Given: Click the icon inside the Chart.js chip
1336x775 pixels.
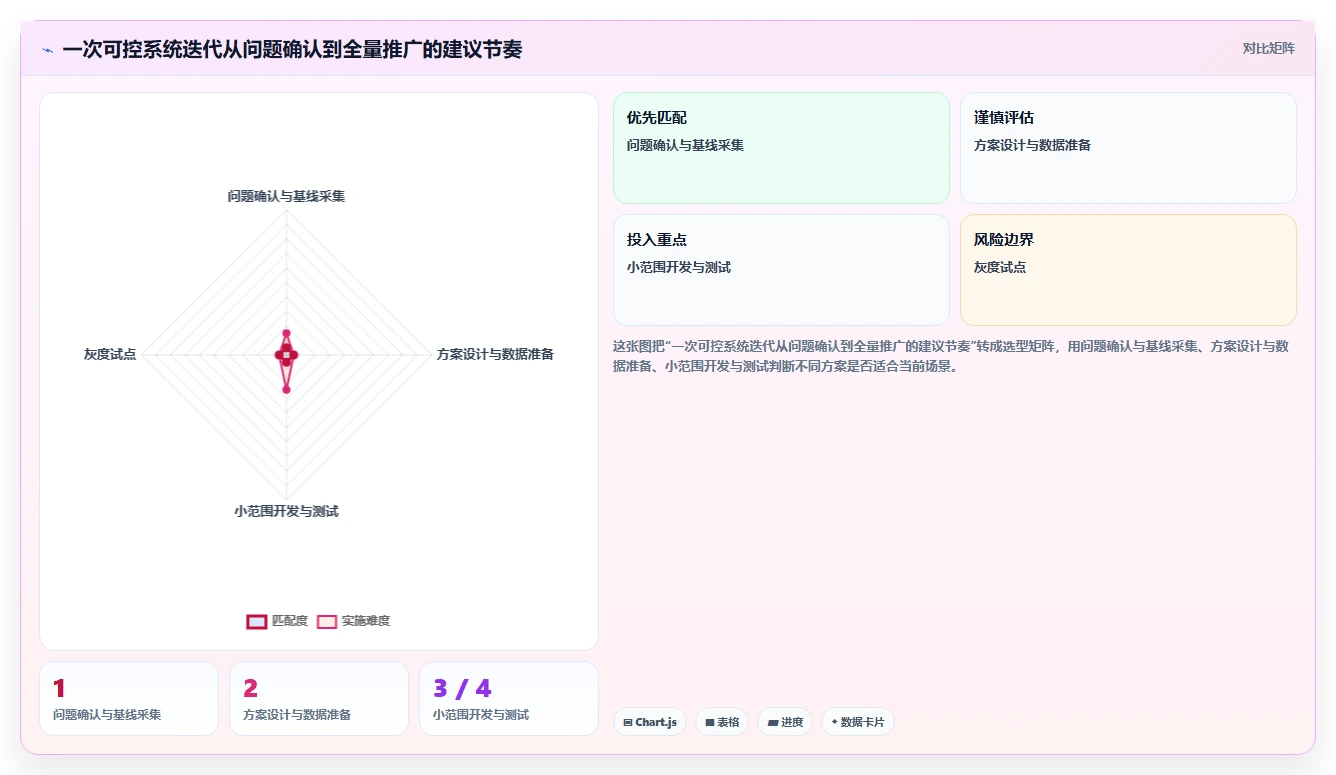Looking at the screenshot, I should (628, 722).
